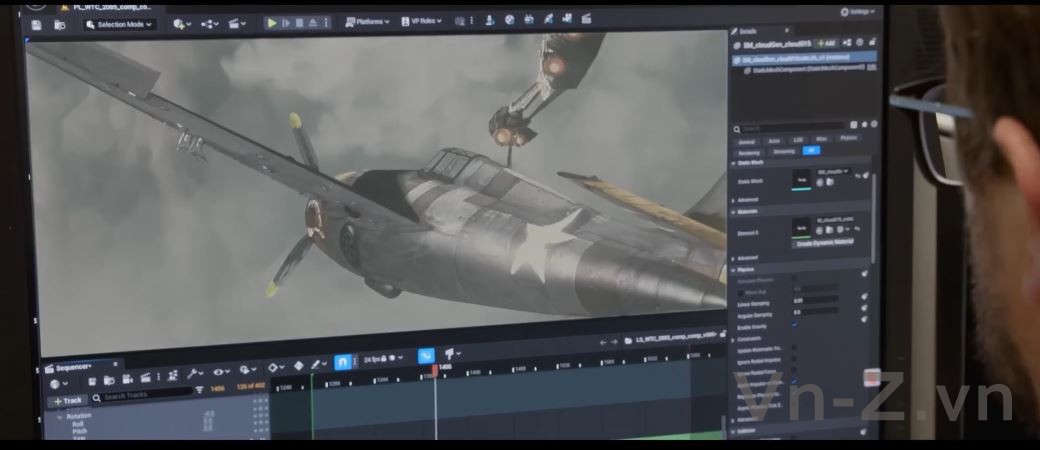Click the frame-skip button next to Play
This screenshot has height=450, width=1040.
(x=286, y=23)
